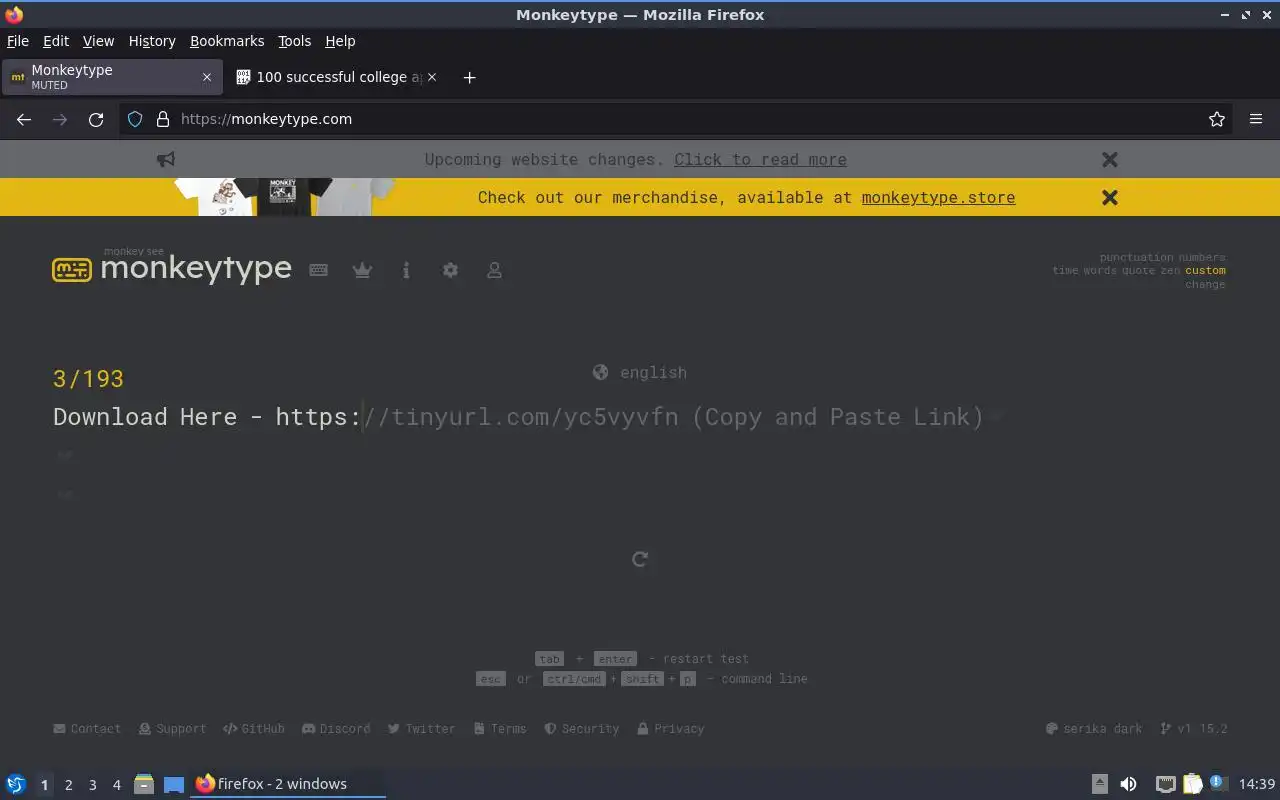This screenshot has width=1280, height=800.
Task: Click the clipboard tray icon
Action: 1192,784
